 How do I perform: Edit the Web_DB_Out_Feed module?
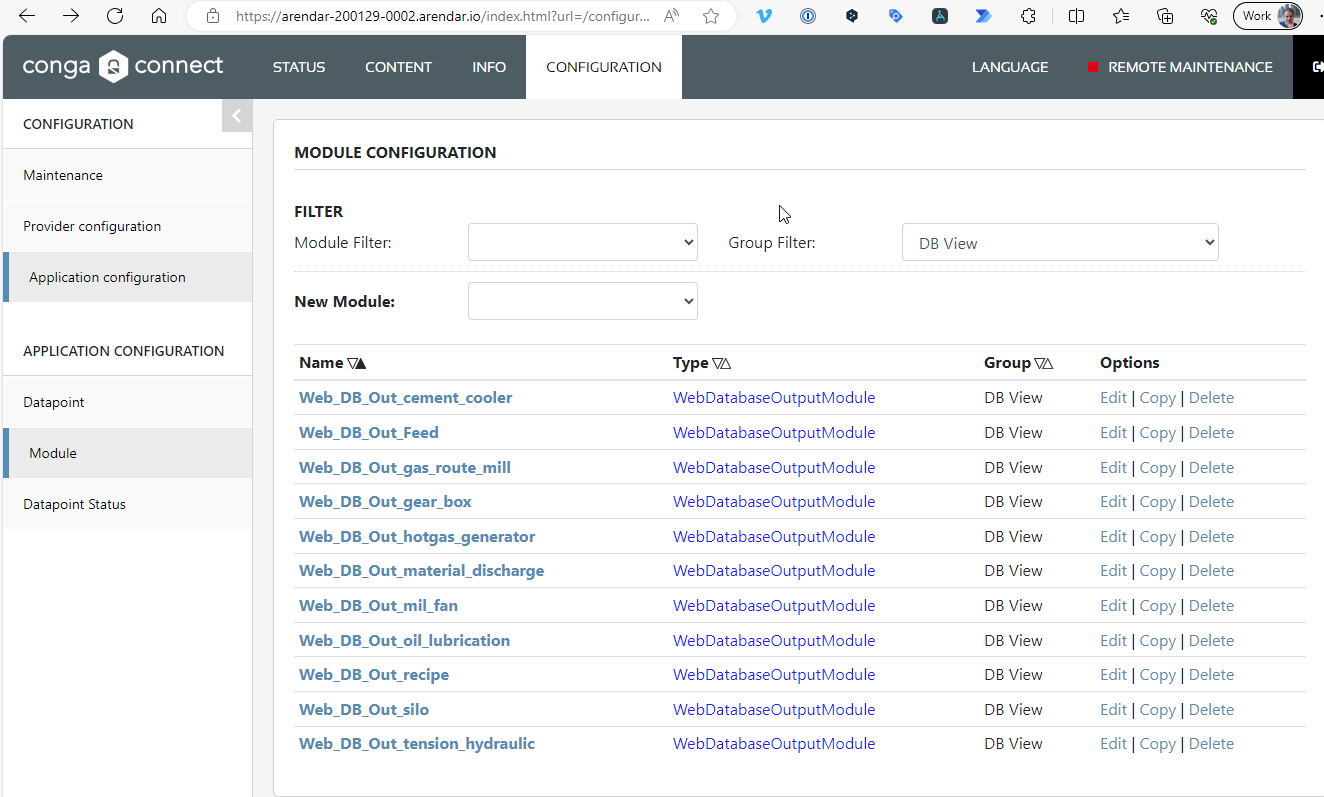click(1113, 433)
